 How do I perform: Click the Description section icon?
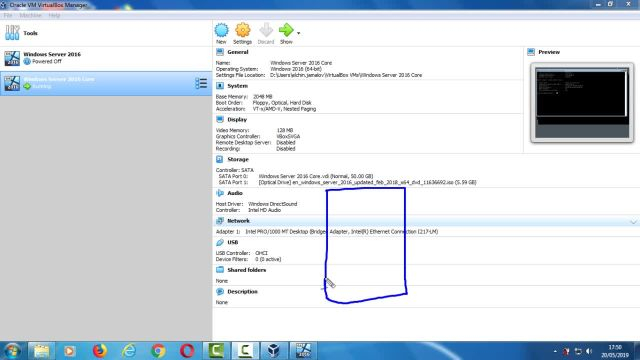click(x=220, y=291)
